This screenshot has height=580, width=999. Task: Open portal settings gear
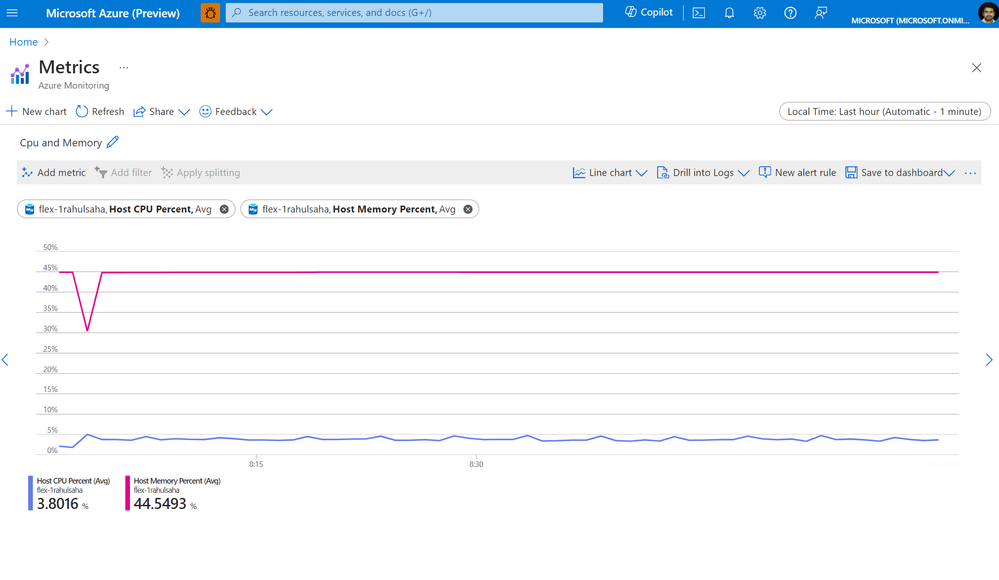coord(759,13)
